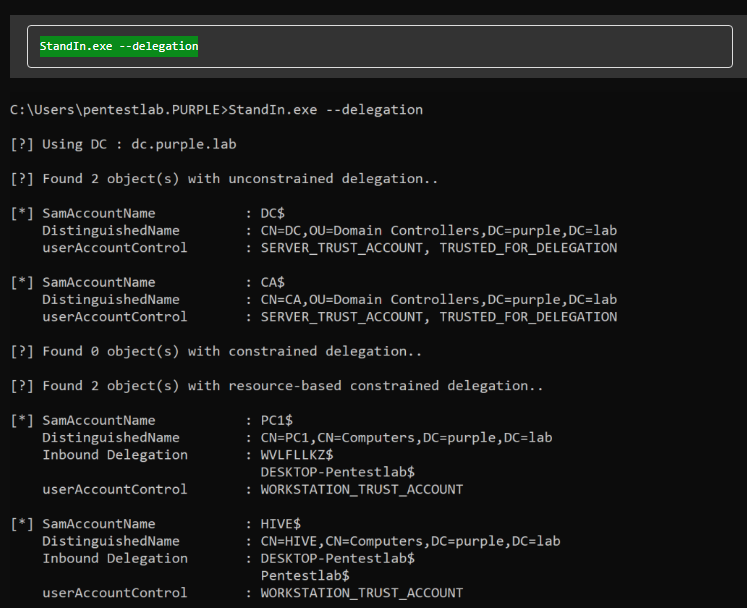Click inside the code block box
This screenshot has height=608, width=747.
tap(380, 46)
